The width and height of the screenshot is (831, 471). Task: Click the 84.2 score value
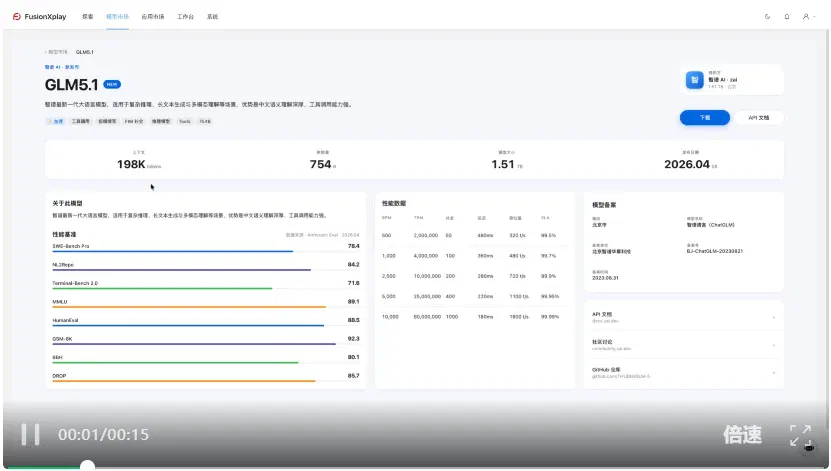point(353,264)
